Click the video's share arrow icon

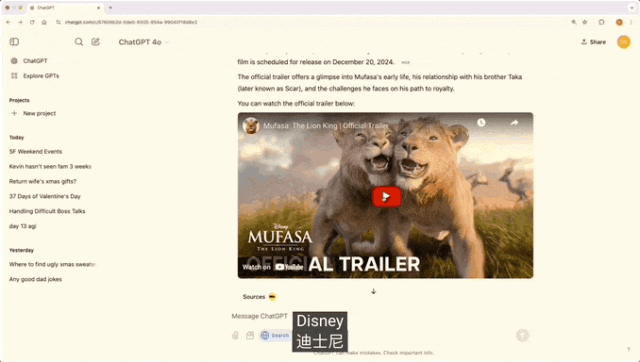tap(514, 122)
